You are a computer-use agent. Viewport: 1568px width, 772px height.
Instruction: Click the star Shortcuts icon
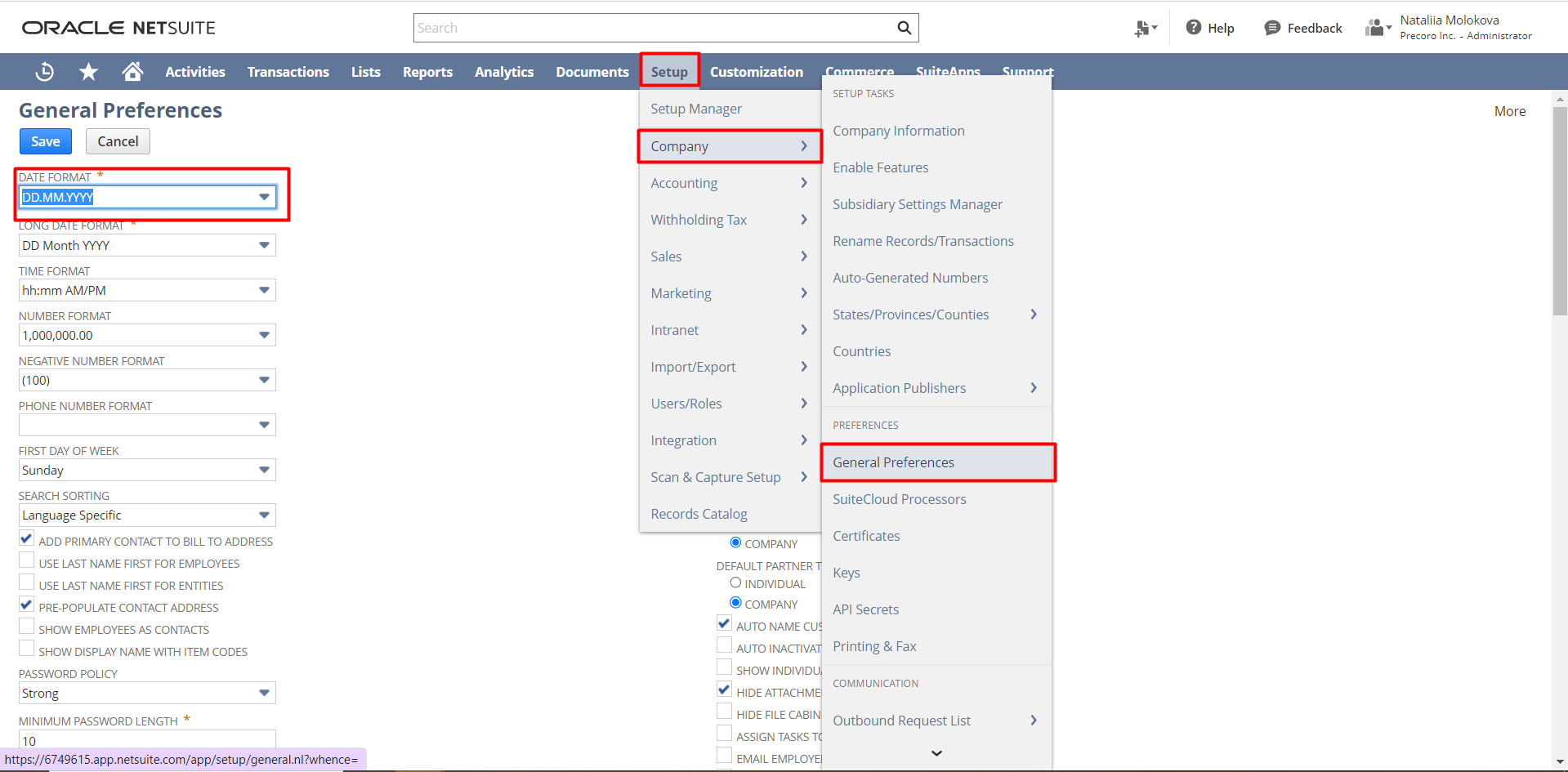(87, 71)
